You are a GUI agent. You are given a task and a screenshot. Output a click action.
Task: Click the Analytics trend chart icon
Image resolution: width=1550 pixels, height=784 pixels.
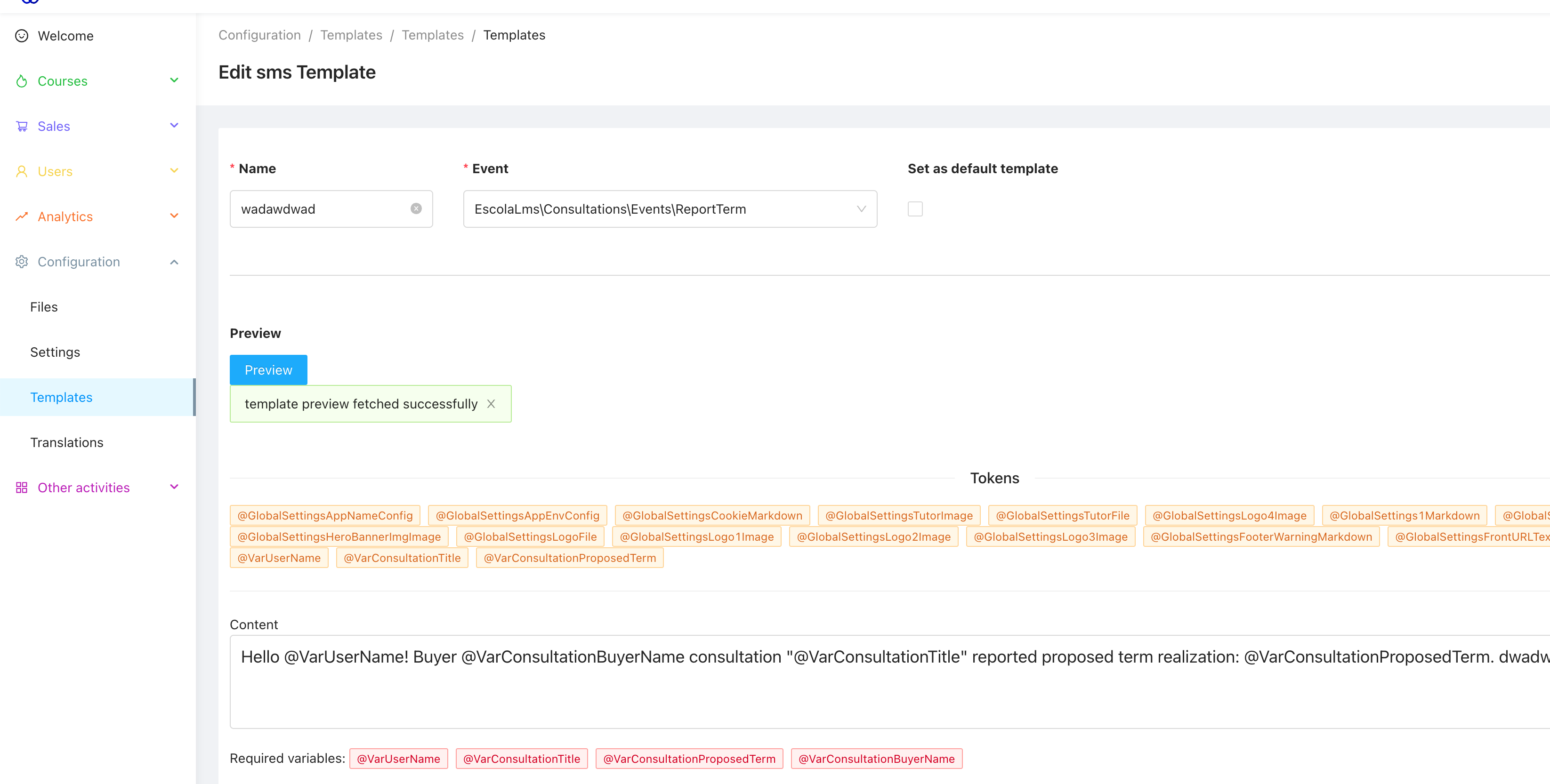pos(22,216)
